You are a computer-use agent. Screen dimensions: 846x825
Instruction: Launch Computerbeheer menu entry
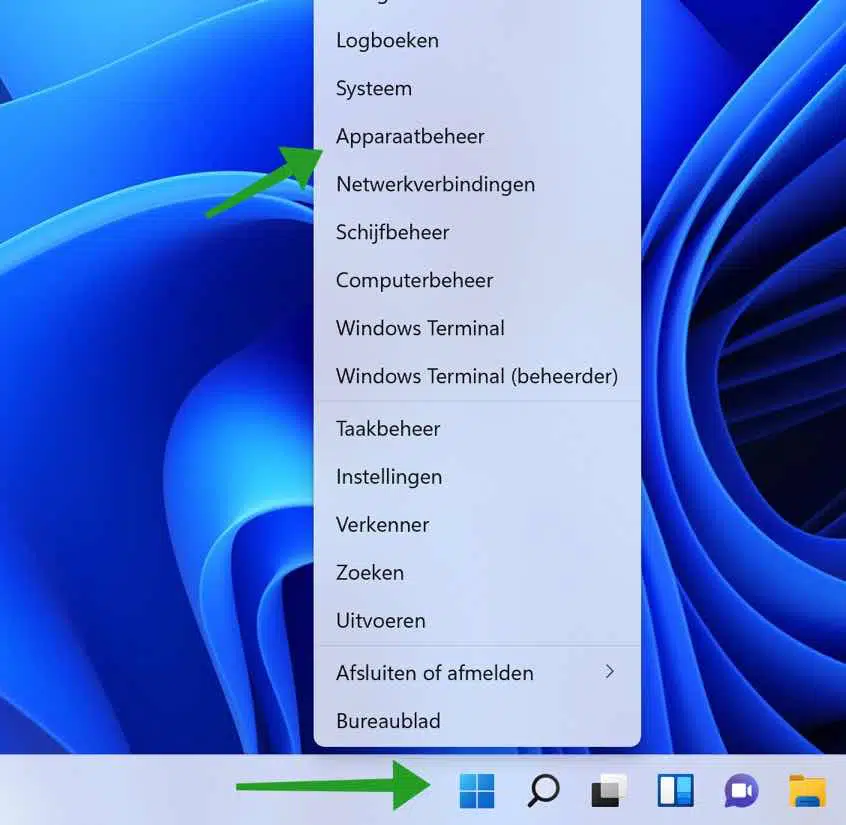pos(477,281)
